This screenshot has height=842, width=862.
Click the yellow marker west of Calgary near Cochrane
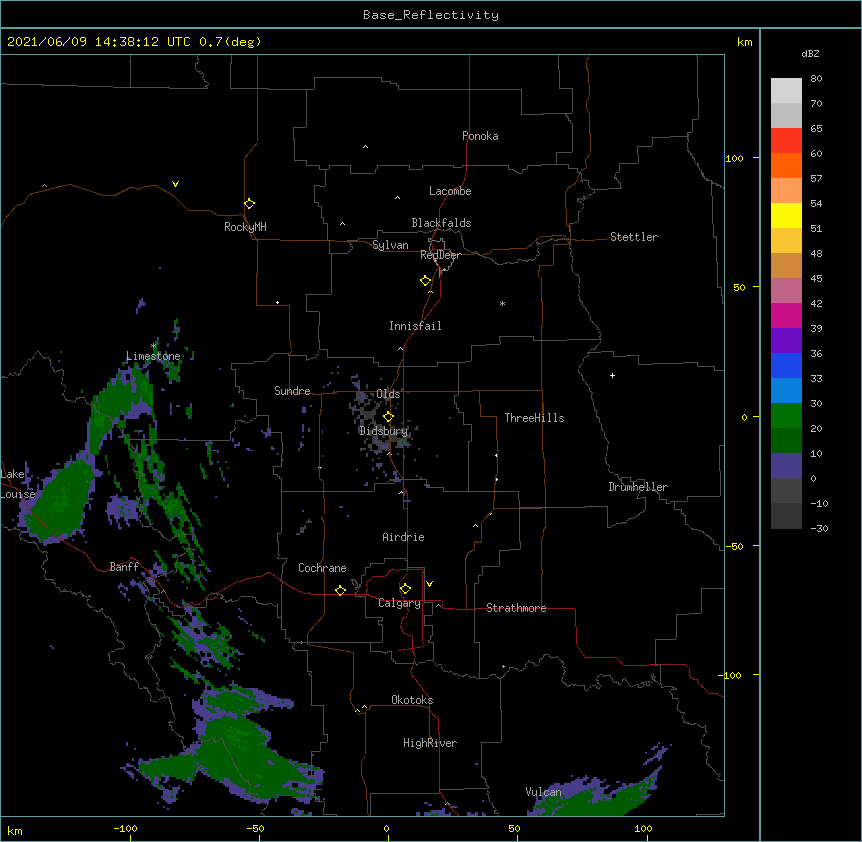pos(340,590)
